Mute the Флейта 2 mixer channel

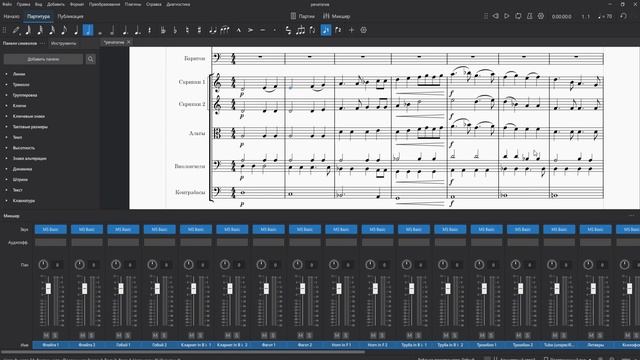click(82, 335)
